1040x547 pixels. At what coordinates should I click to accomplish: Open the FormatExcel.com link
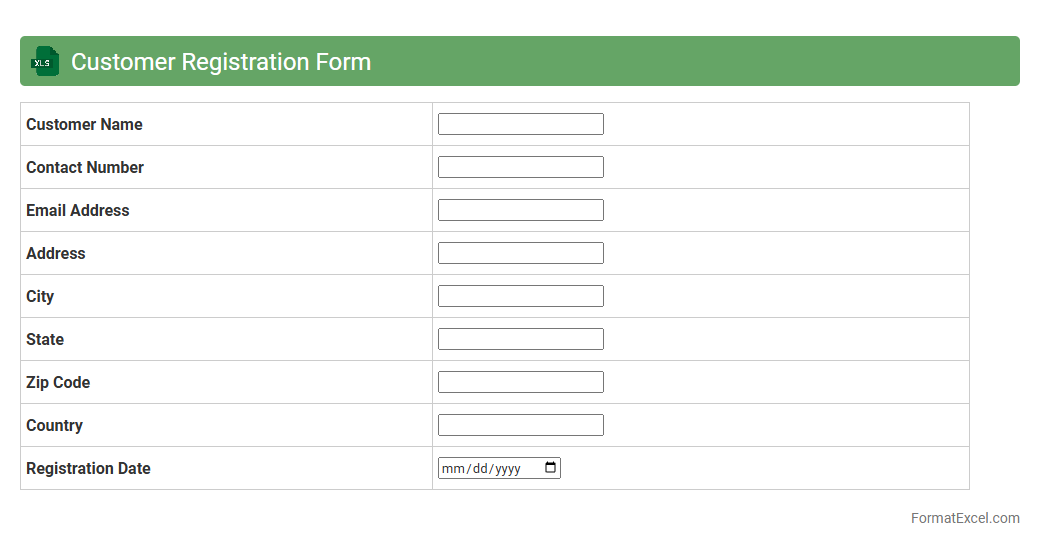coord(964,518)
